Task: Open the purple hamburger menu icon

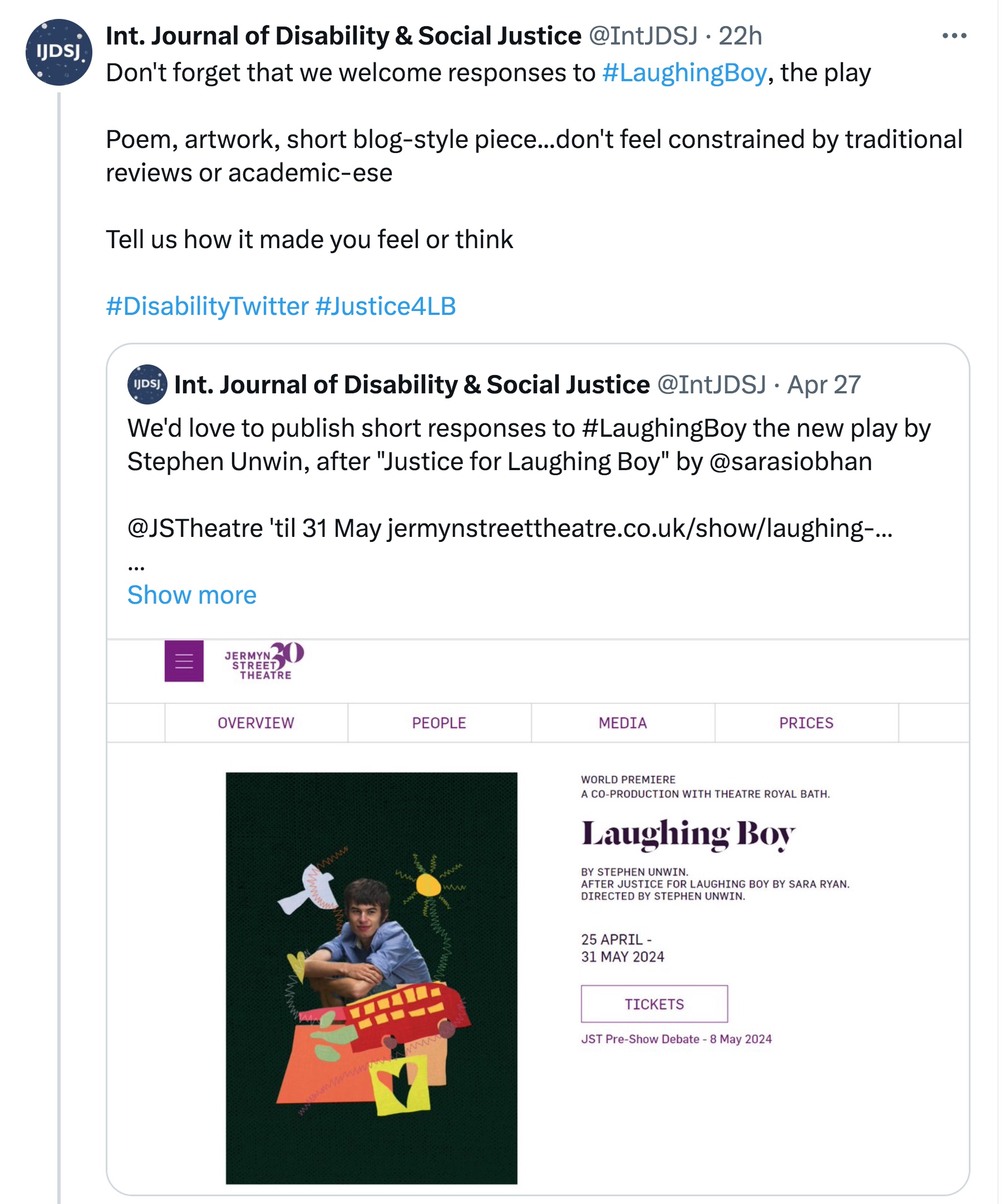Action: coord(184,661)
